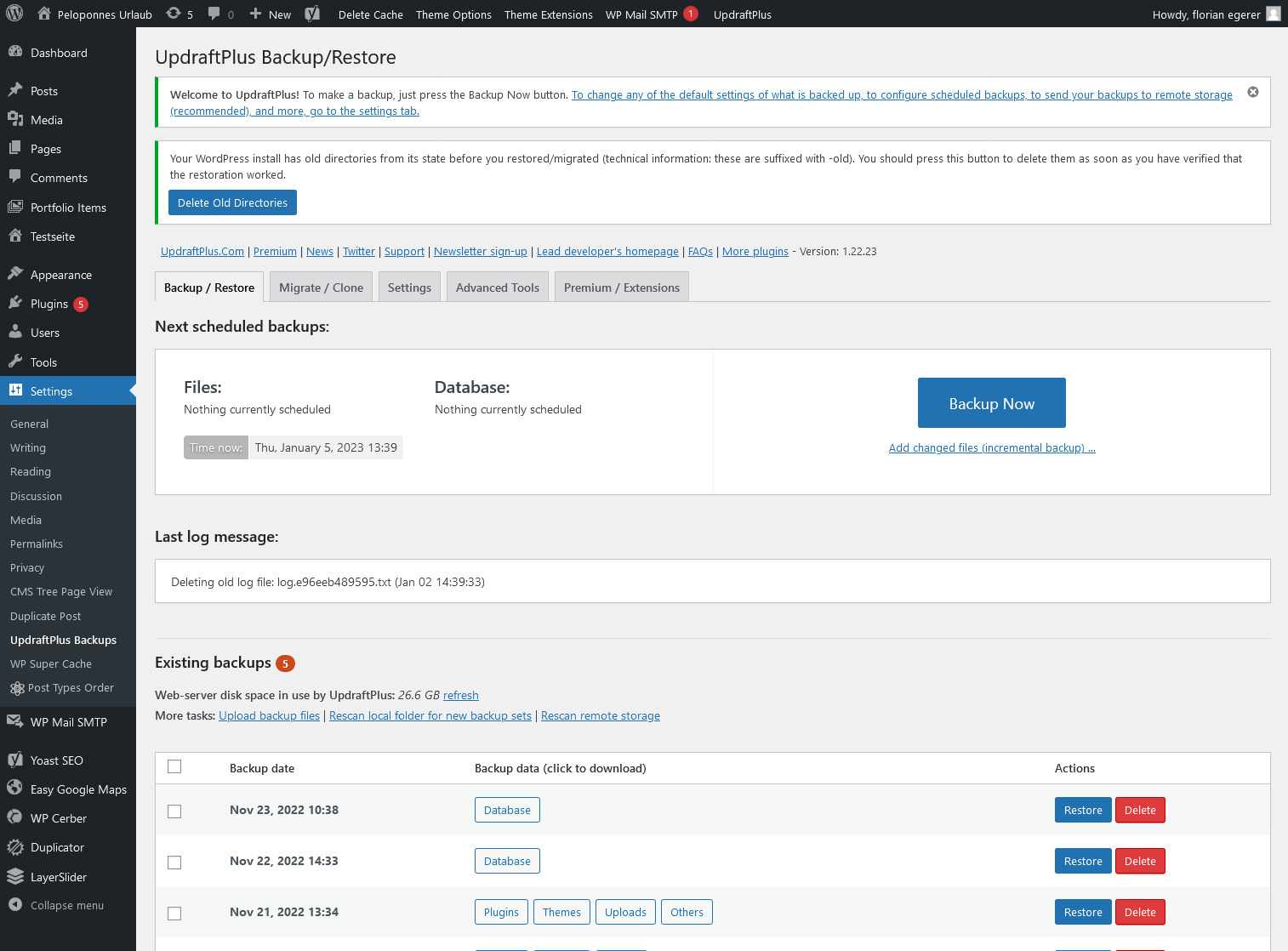
Task: Click the WordPress logo in admin bar
Action: (14, 14)
